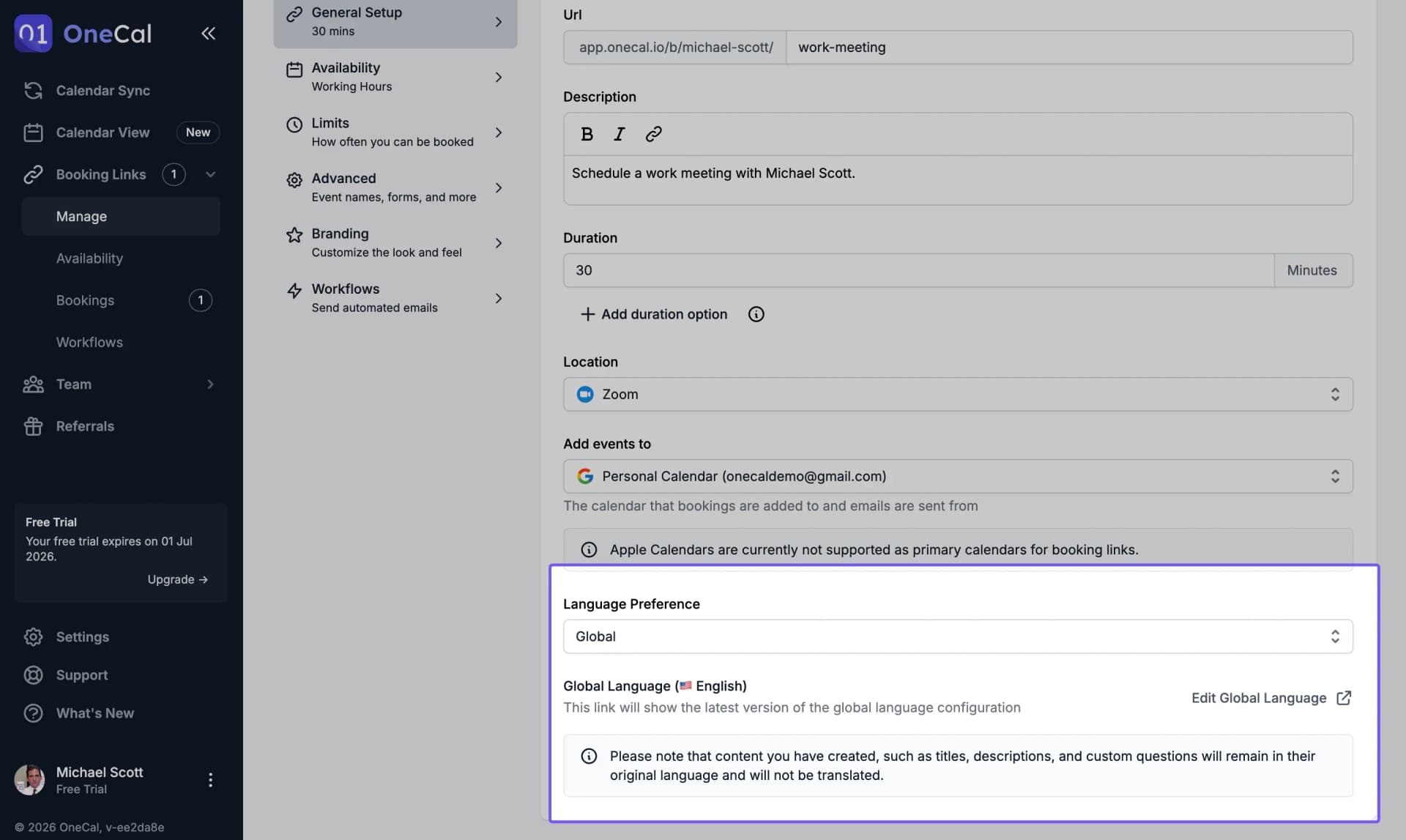
Task: Collapse the Booking Links section chevron
Action: [x=210, y=174]
